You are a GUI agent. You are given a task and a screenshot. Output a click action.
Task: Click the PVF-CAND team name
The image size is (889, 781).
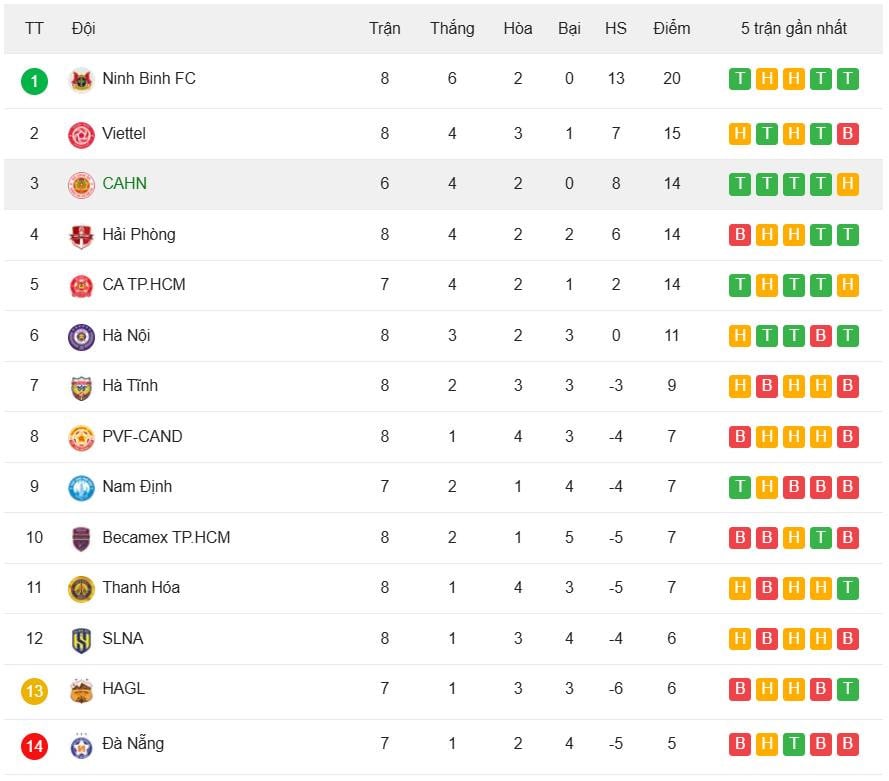click(x=142, y=437)
